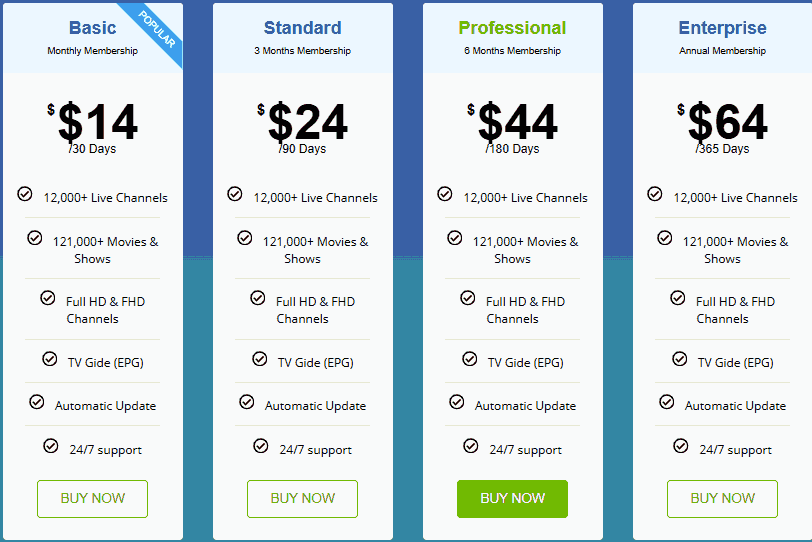Click Professional plan's 24/7 support checkmark icon
Screen dimensions: 812x542
(471, 446)
